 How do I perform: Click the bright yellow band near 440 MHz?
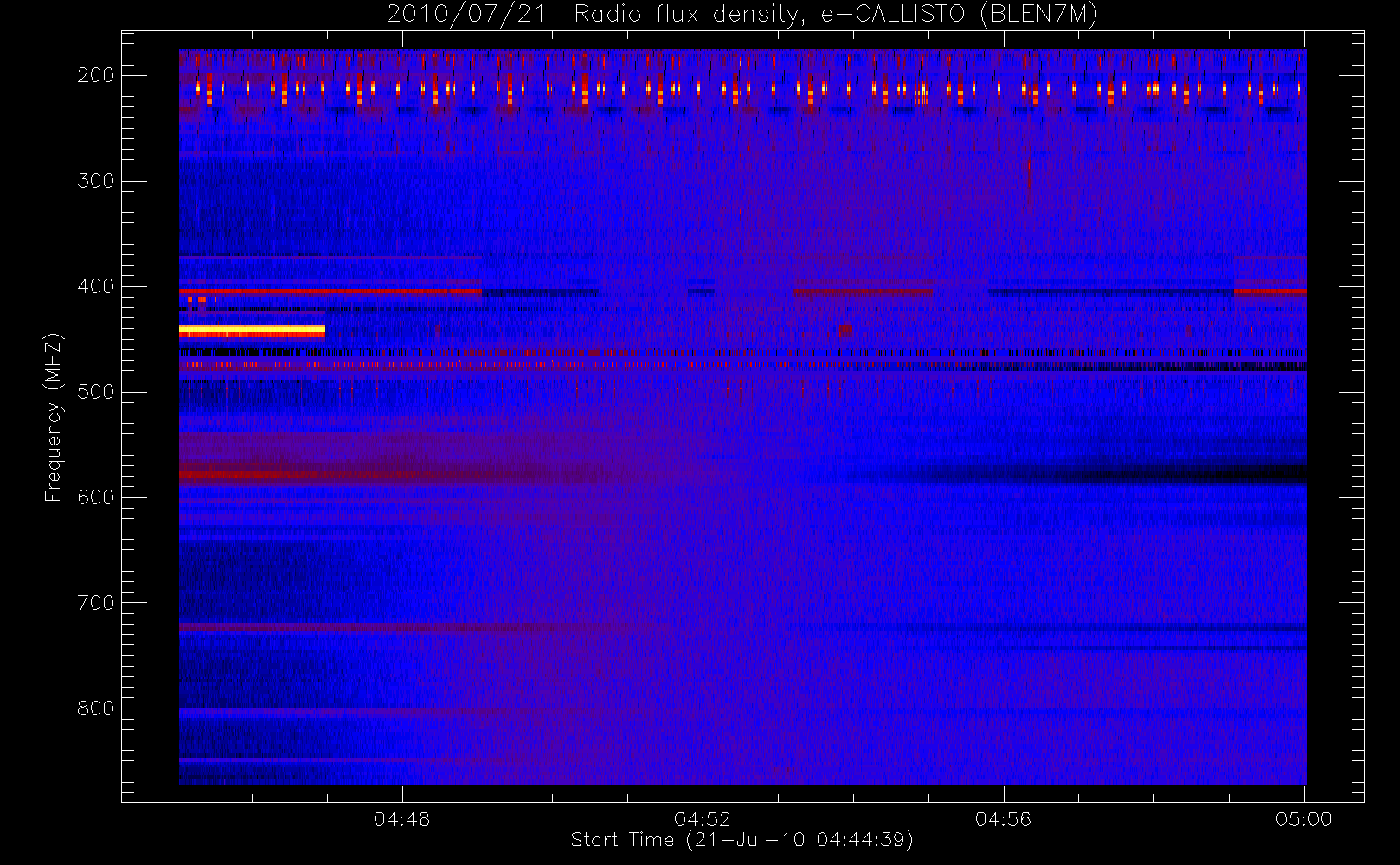252,331
